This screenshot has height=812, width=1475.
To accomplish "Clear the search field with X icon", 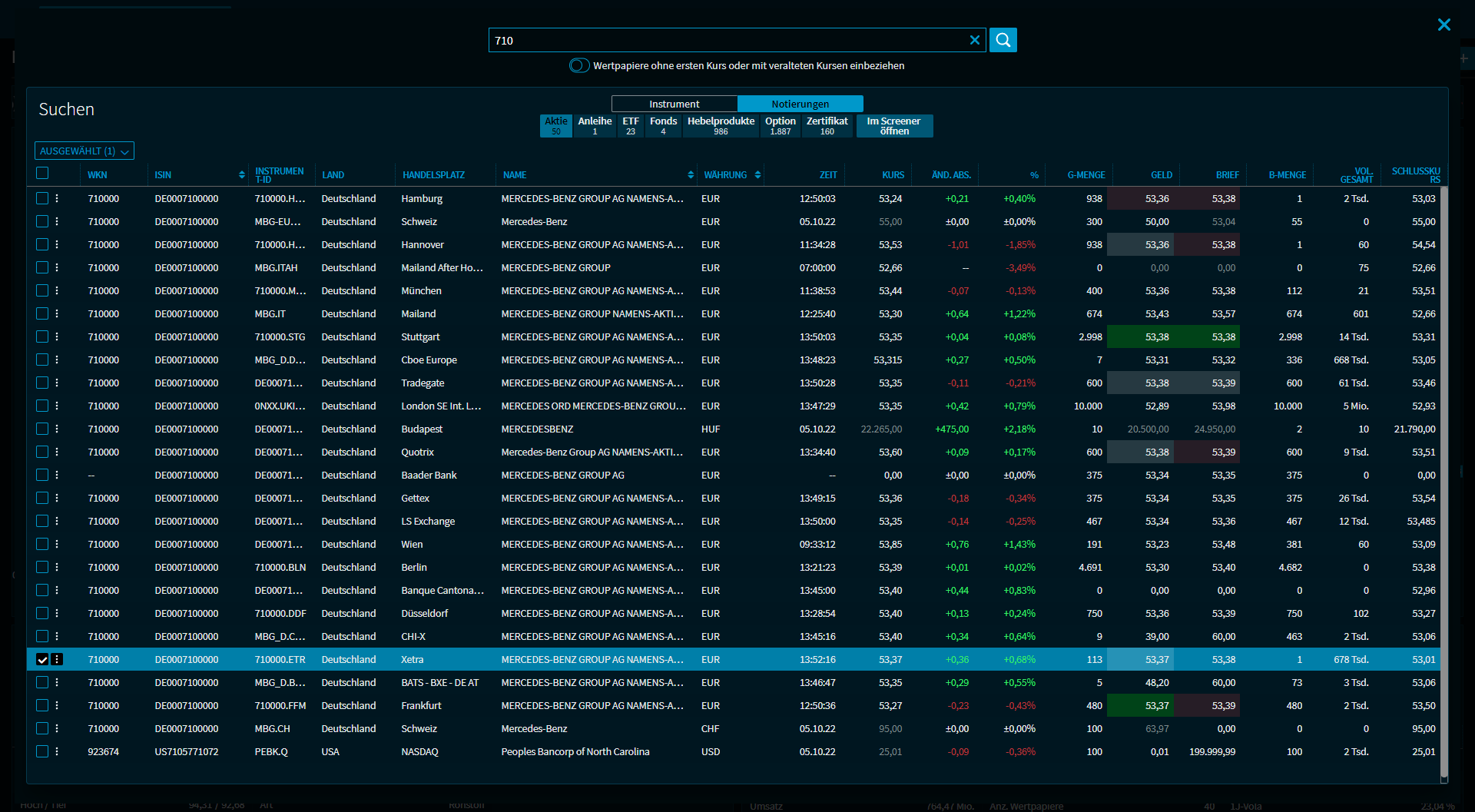I will click(974, 40).
